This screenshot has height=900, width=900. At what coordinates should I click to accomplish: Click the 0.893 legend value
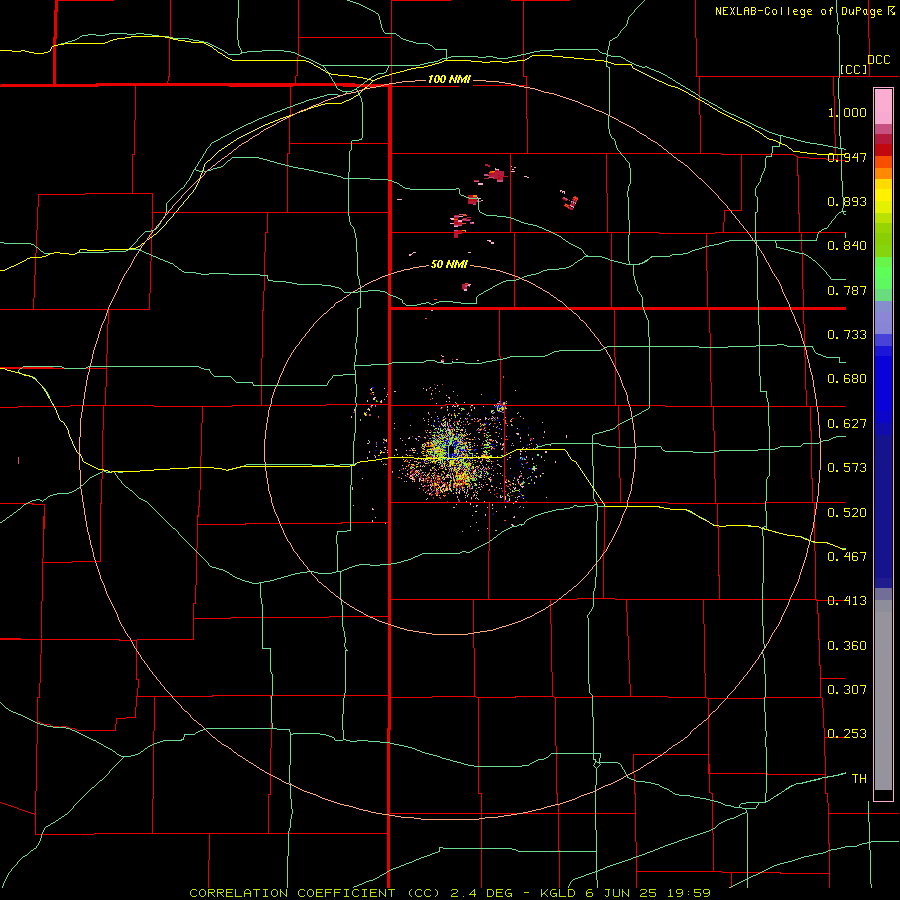[x=847, y=201]
